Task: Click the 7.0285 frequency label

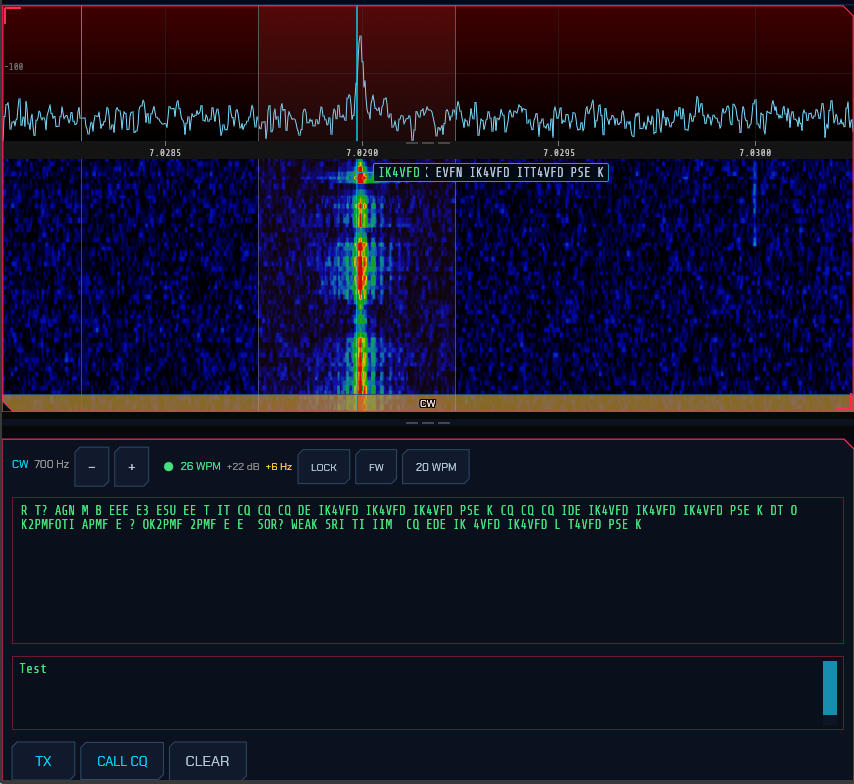Action: pyautogui.click(x=165, y=153)
